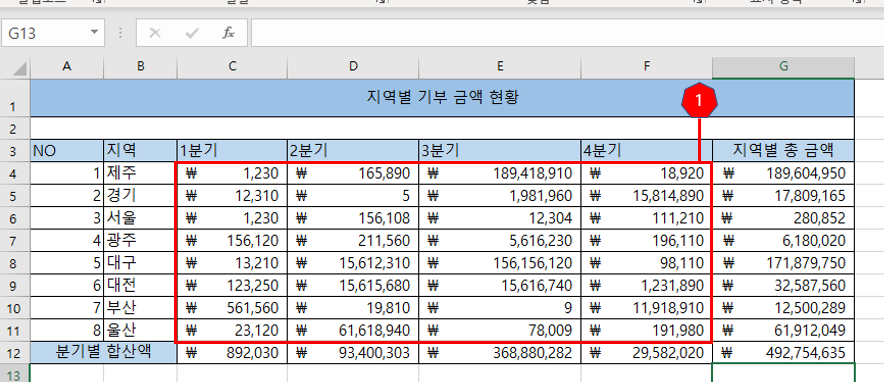Click the Insert Function fx icon

pyautogui.click(x=228, y=33)
